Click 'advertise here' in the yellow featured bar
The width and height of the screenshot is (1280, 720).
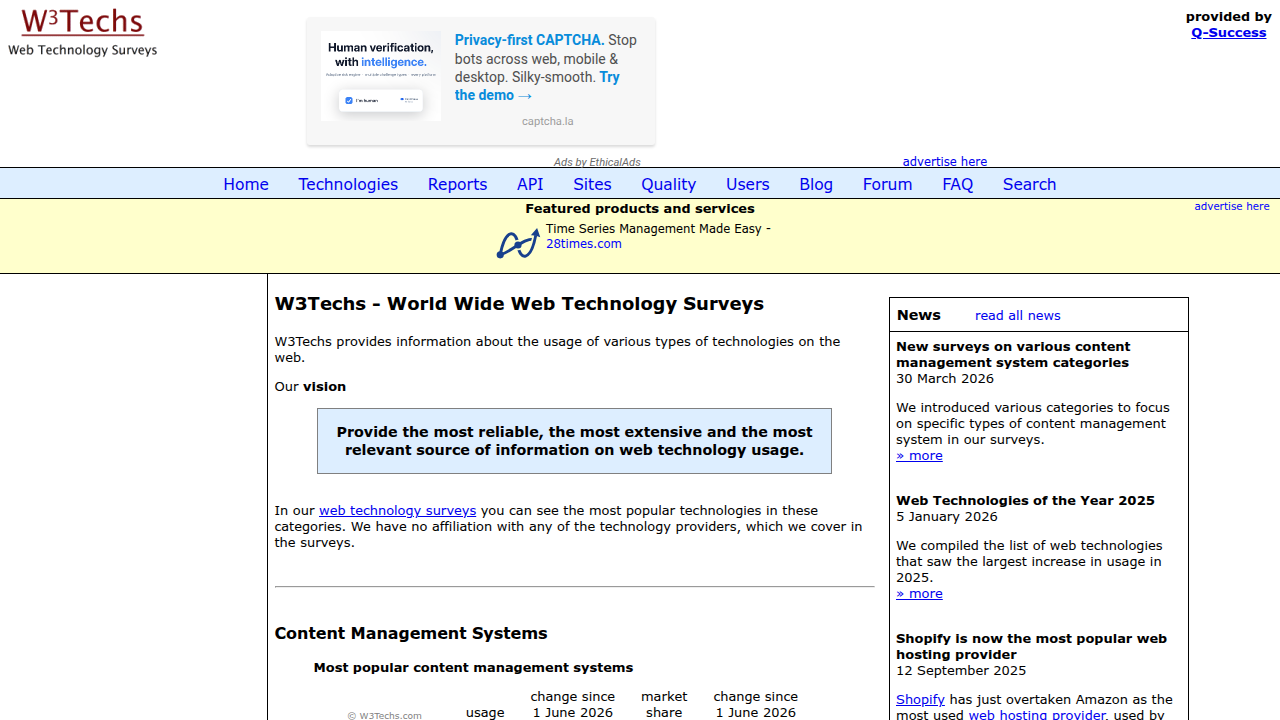pos(1232,206)
